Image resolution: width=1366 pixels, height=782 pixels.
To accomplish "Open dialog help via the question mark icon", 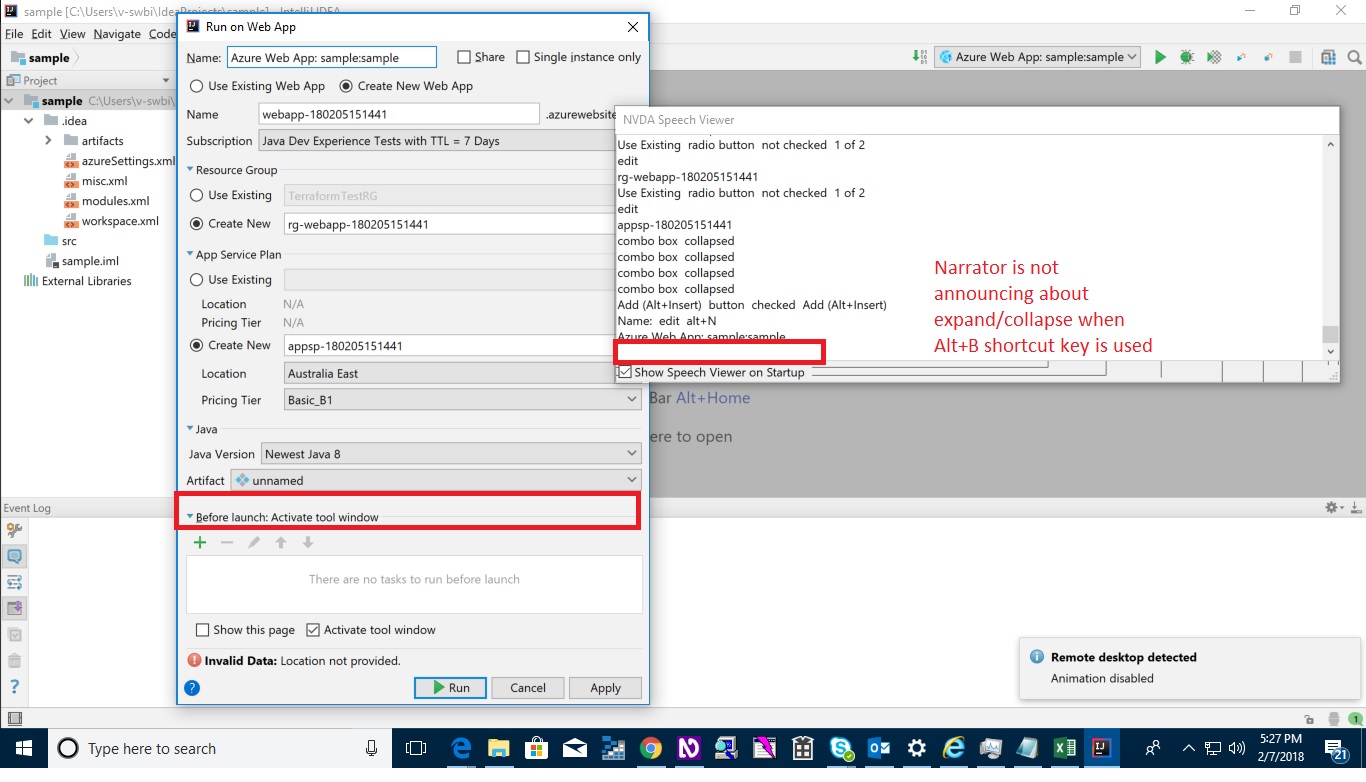I will coord(192,687).
